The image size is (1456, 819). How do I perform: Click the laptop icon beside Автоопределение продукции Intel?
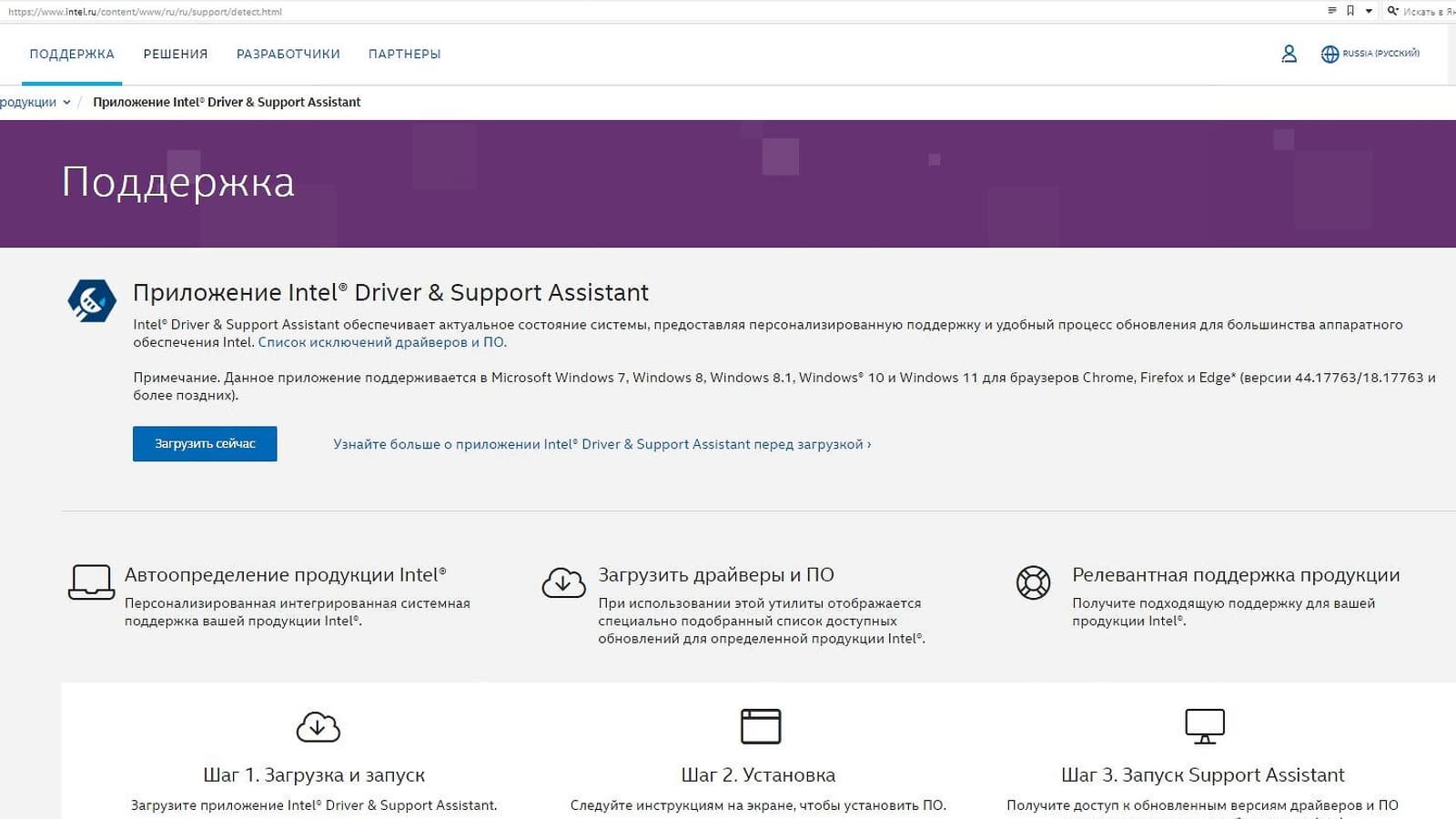91,582
